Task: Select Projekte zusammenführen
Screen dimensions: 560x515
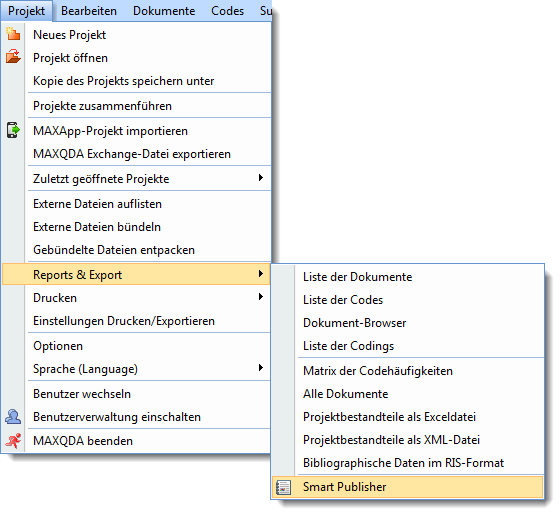Action: click(136, 106)
